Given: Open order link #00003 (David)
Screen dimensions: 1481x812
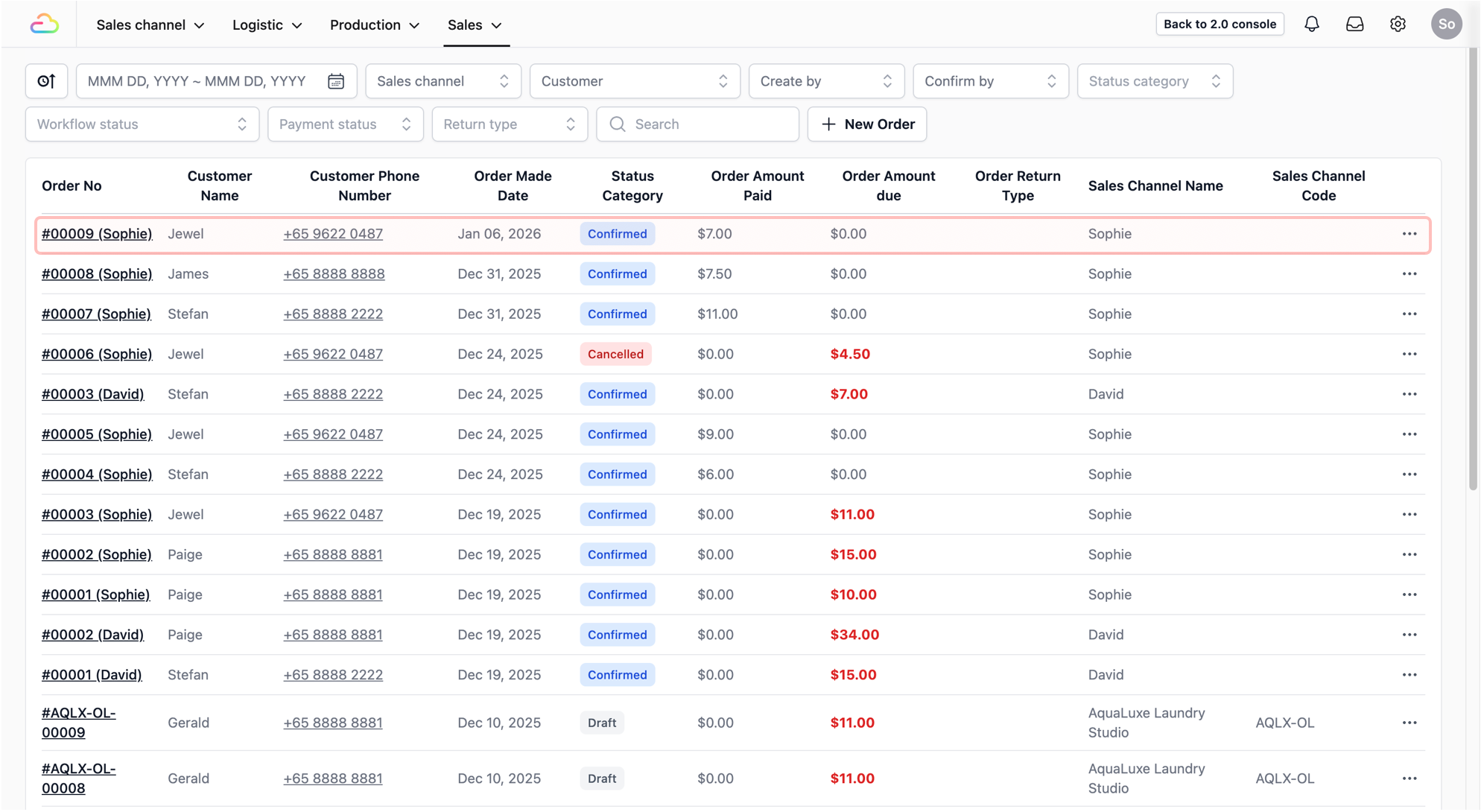Looking at the screenshot, I should point(92,394).
